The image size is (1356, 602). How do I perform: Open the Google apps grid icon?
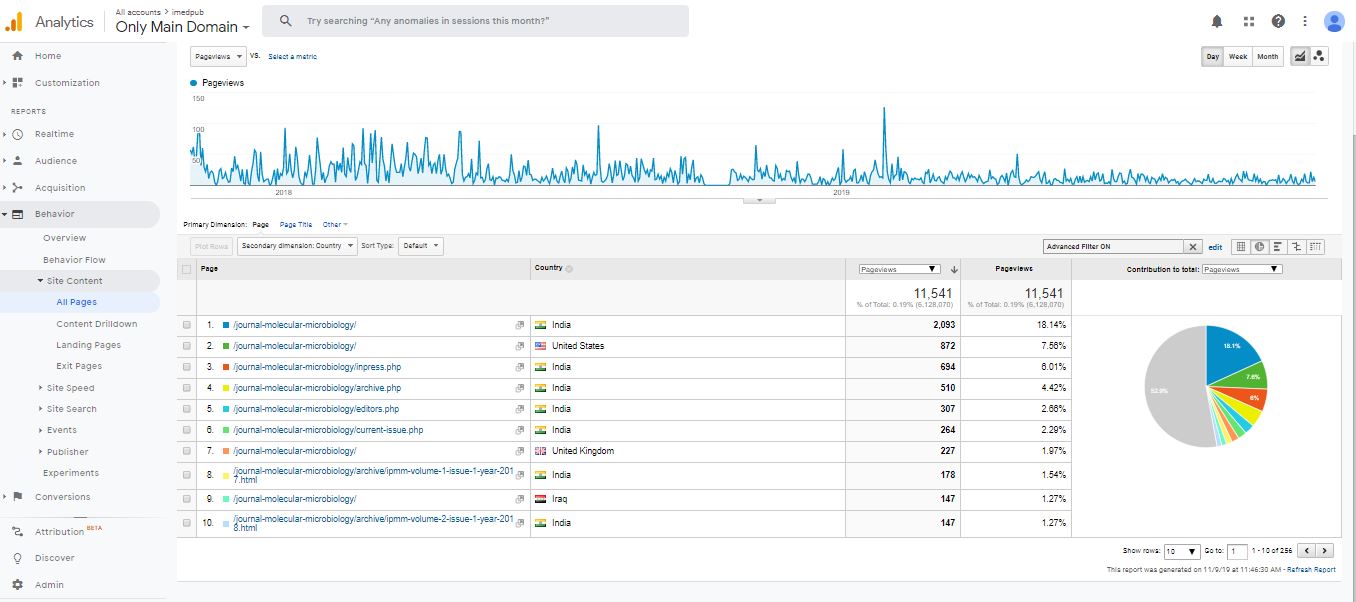point(1248,21)
